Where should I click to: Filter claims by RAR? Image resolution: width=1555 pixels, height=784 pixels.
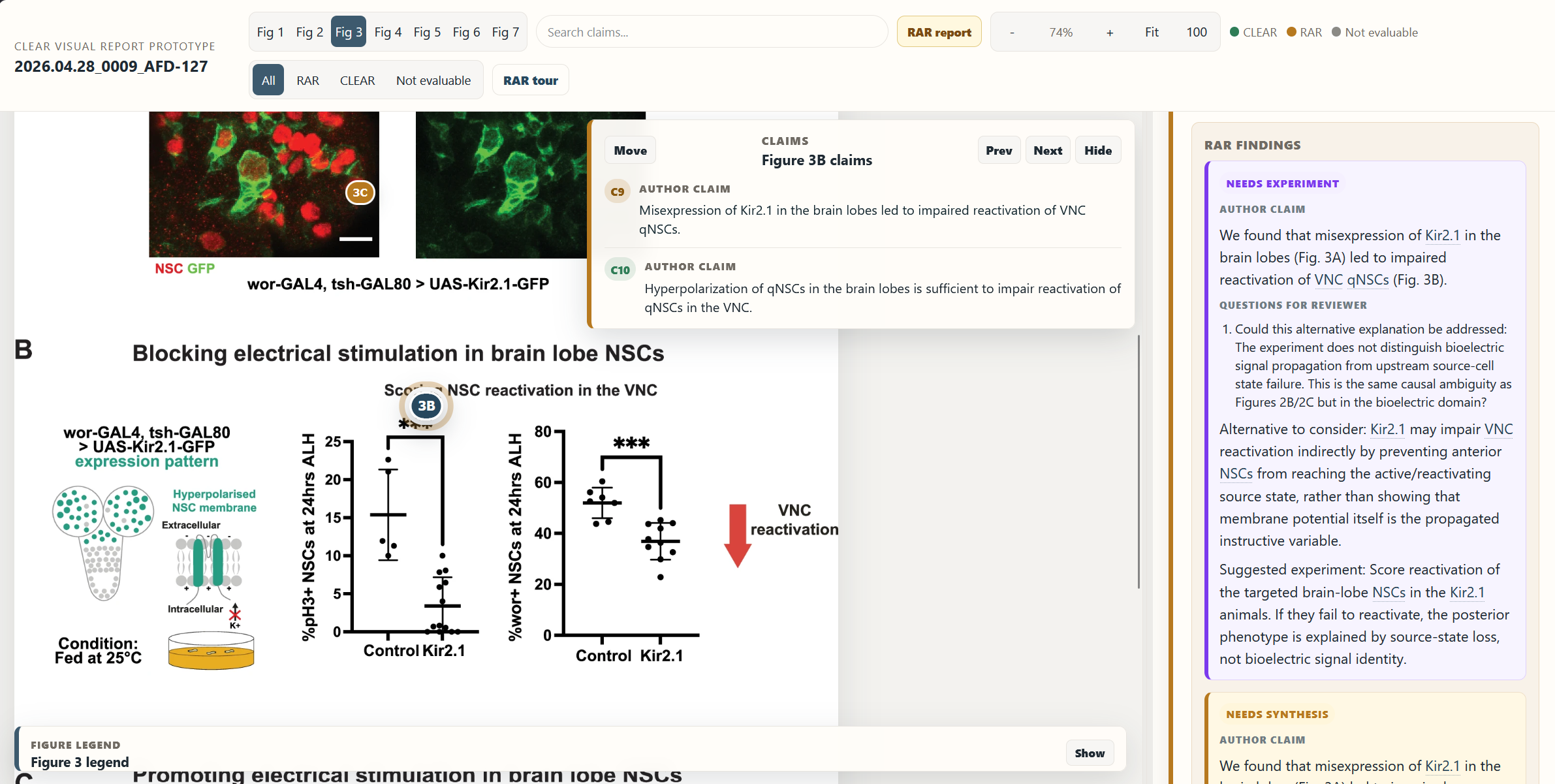click(307, 80)
